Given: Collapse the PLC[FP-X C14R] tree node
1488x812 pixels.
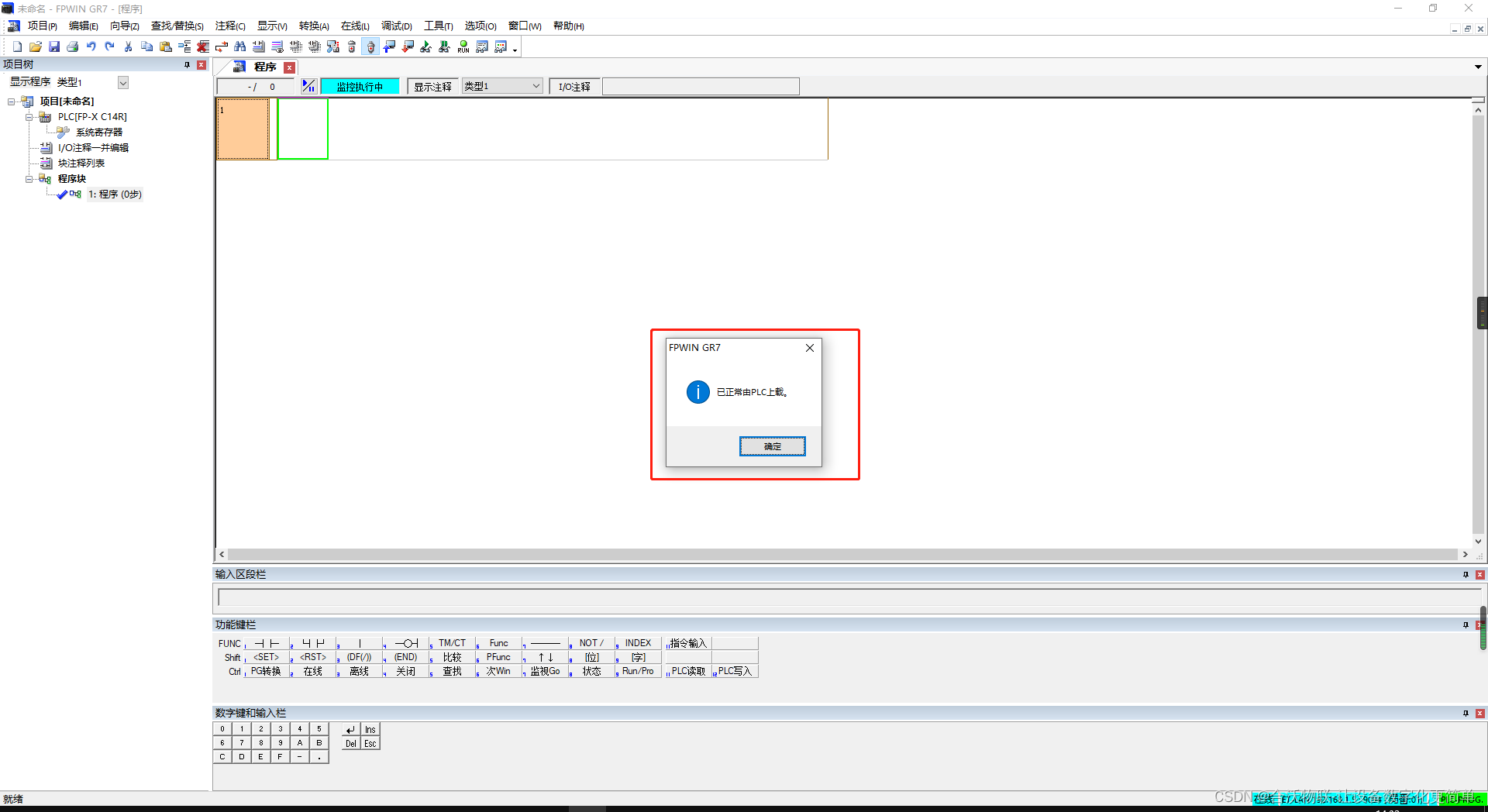Looking at the screenshot, I should coord(29,117).
